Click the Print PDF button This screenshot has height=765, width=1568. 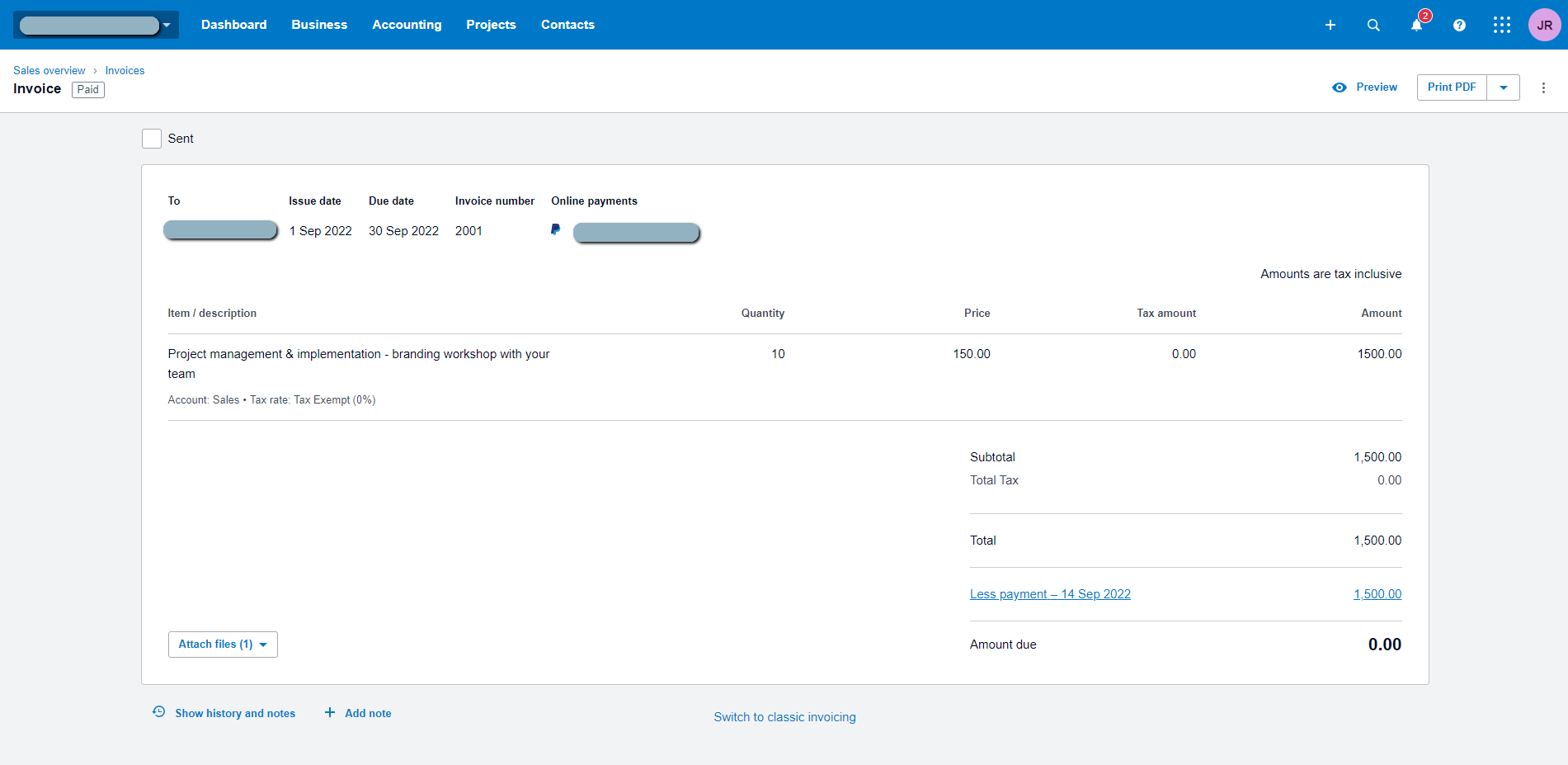coord(1452,87)
